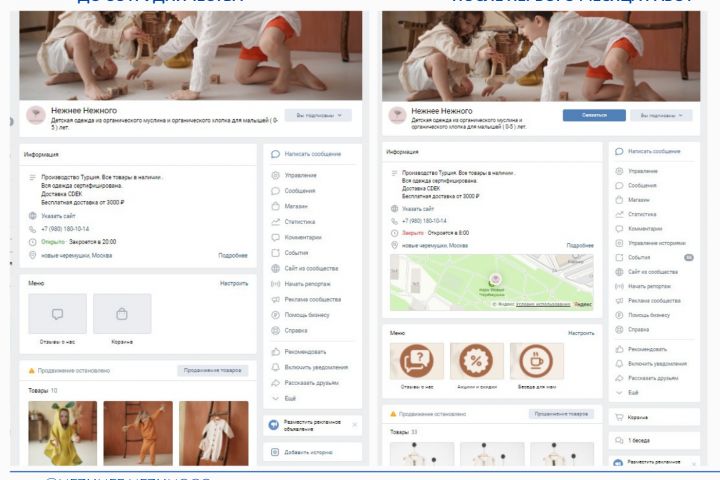Open 'Сообщения' bubble icon in left page sidebar
Screen dimensions: 720x480
click(x=276, y=191)
